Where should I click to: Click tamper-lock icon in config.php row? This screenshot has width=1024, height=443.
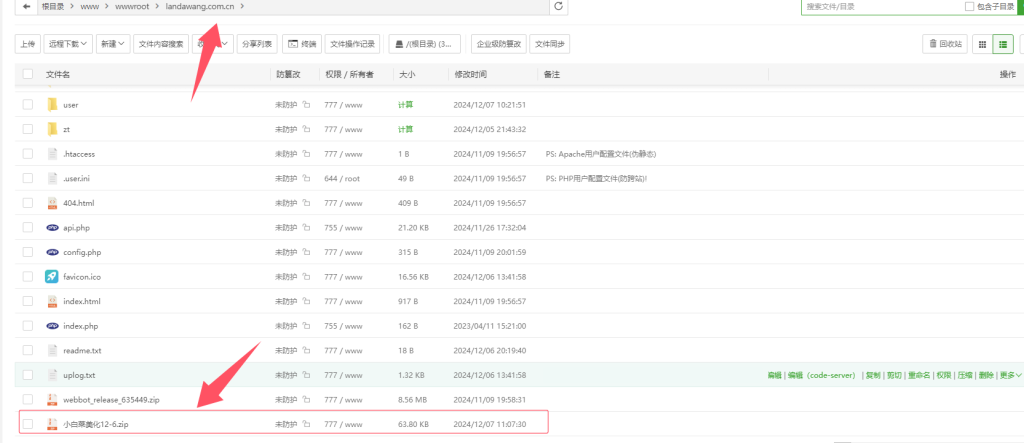[306, 252]
